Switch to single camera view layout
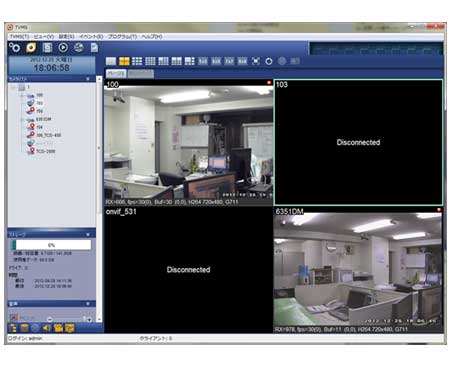450x373 pixels. point(111,61)
